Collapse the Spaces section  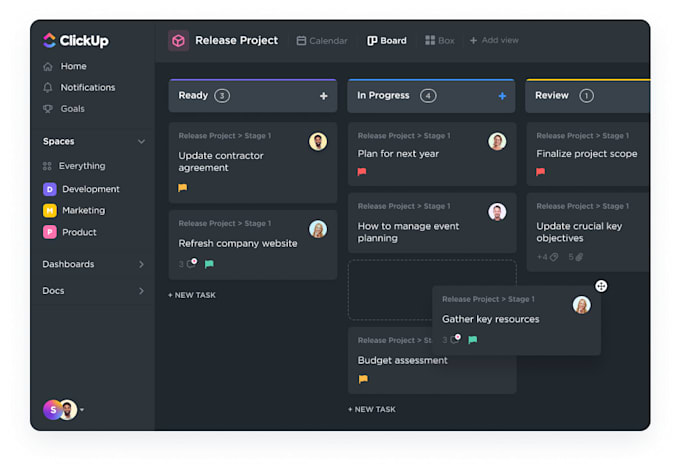pyautogui.click(x=141, y=142)
